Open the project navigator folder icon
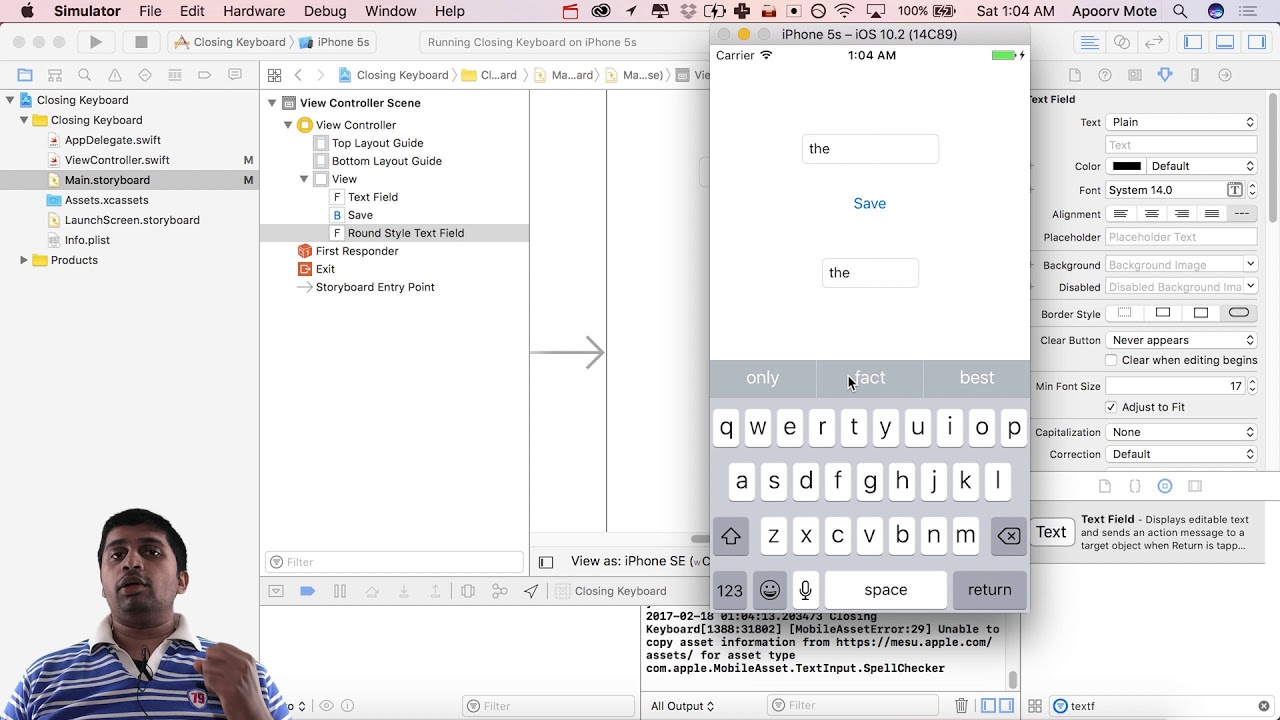Image resolution: width=1280 pixels, height=720 pixels. [x=25, y=75]
